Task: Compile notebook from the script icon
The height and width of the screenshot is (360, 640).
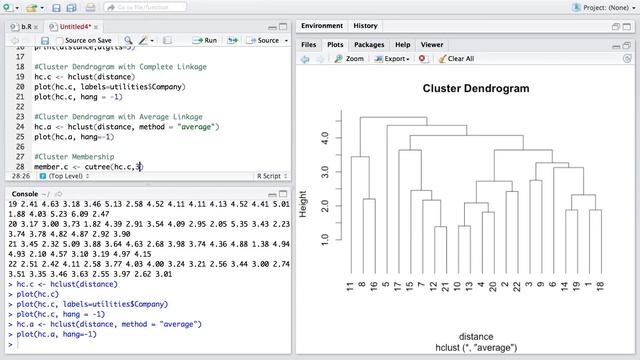Action: point(167,40)
